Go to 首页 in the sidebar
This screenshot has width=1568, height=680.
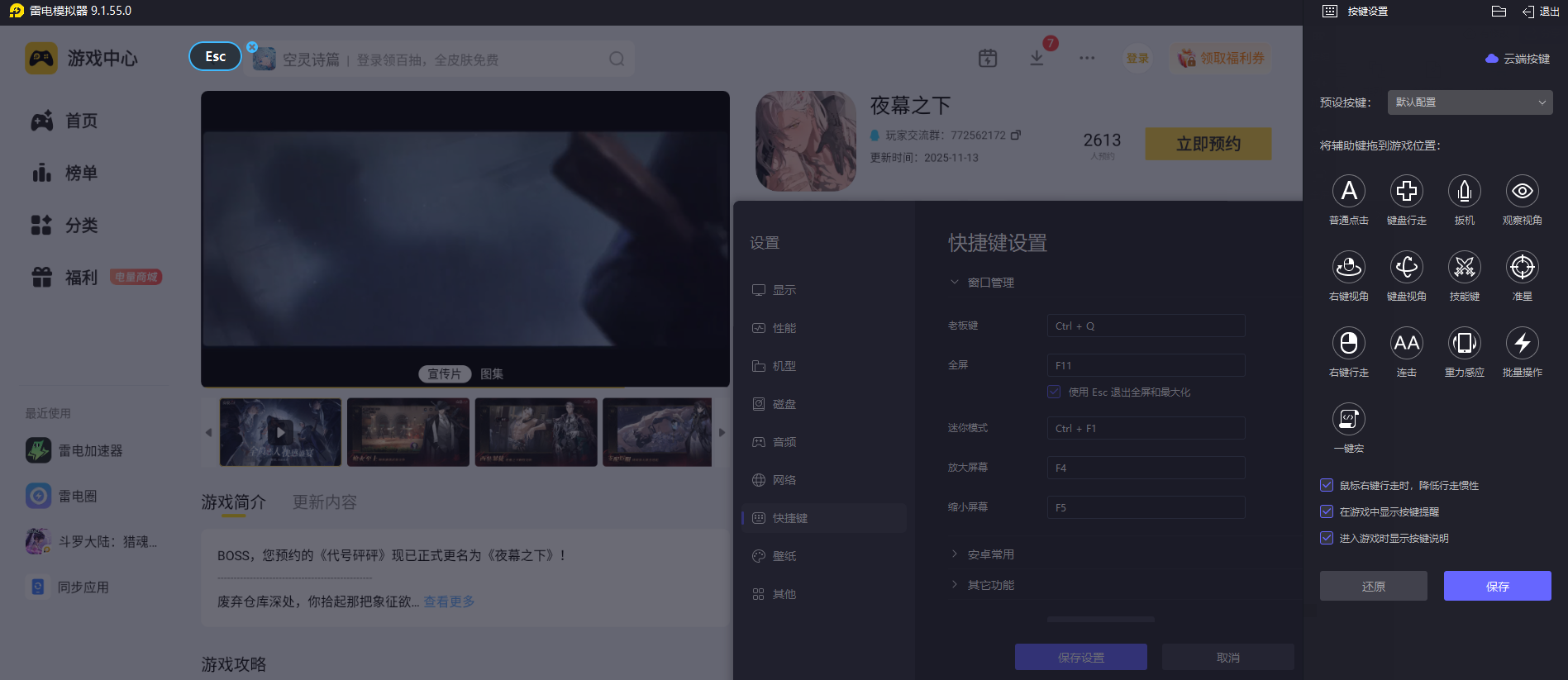tap(64, 121)
